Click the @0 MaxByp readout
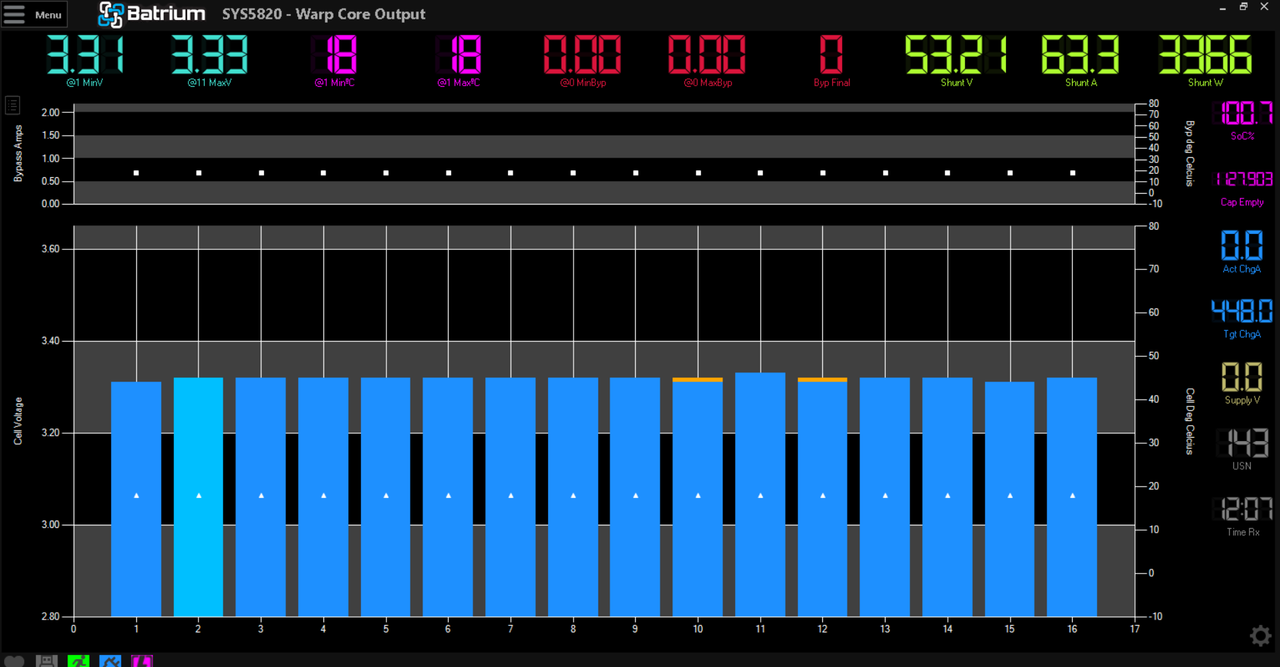 tap(707, 55)
